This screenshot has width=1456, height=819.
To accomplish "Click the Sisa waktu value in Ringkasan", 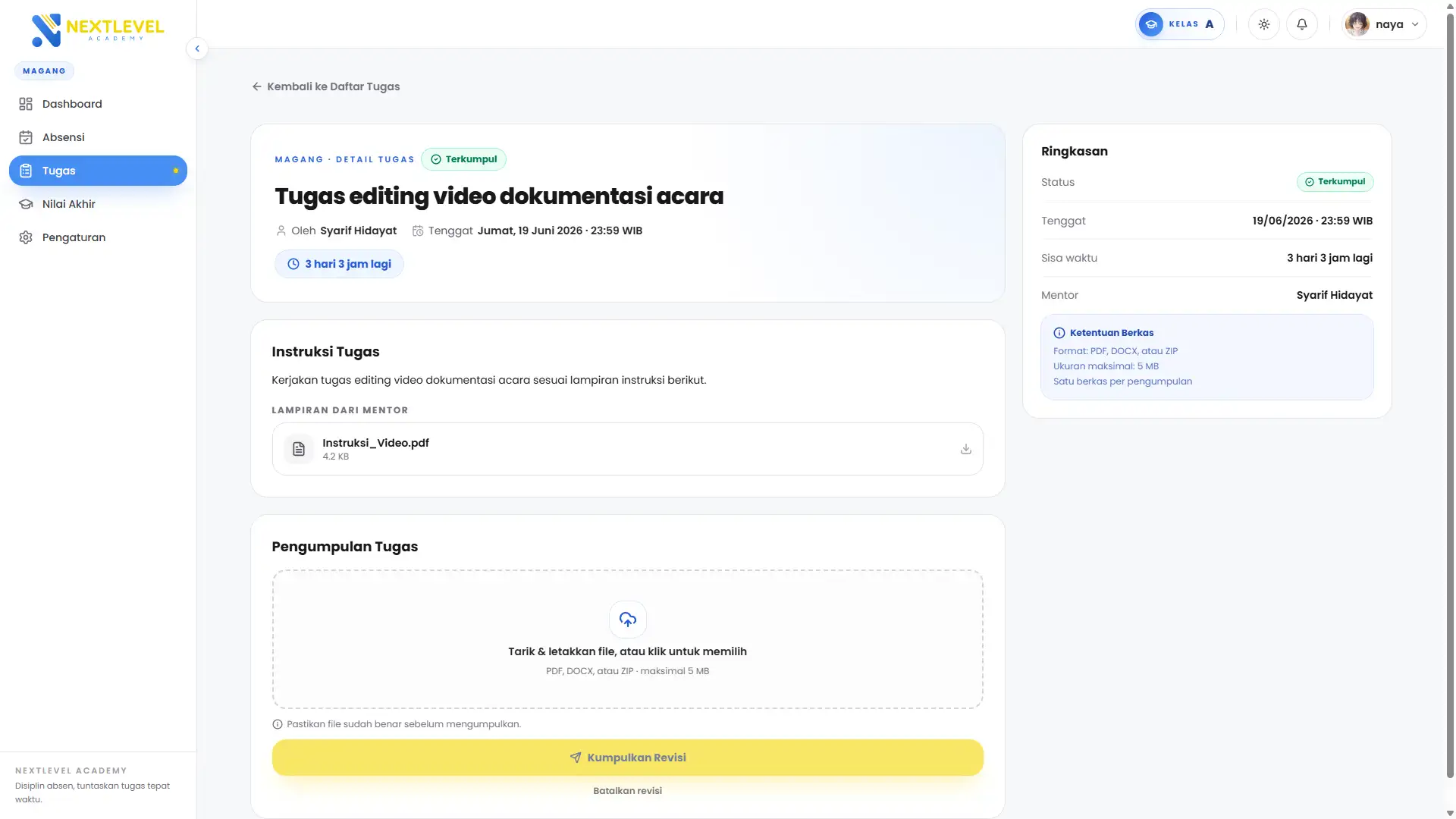I will (x=1329, y=258).
